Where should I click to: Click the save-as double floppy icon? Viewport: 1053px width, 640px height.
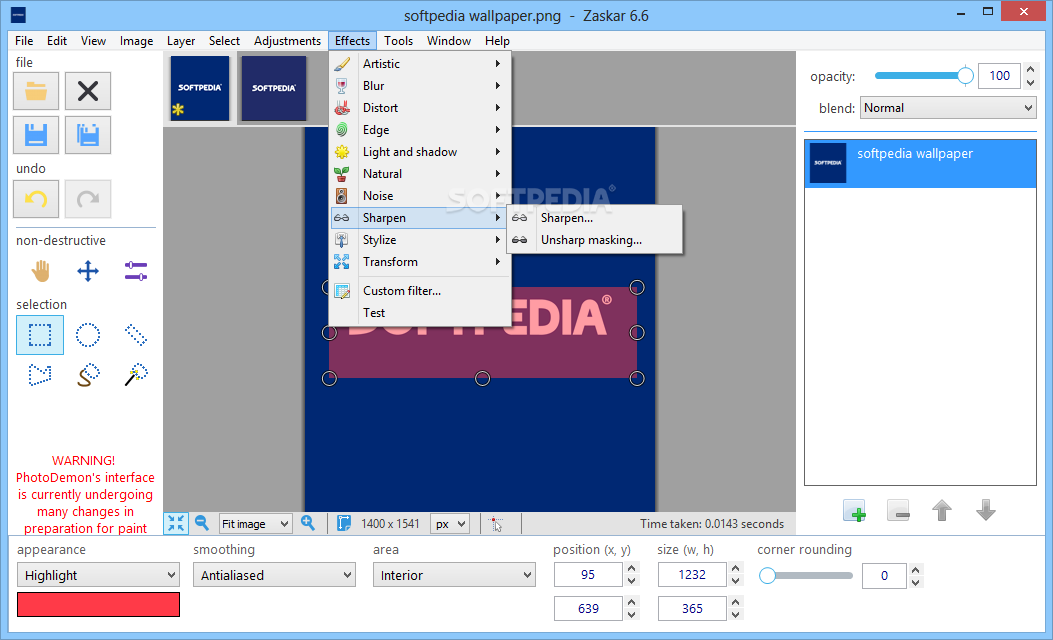coord(88,135)
